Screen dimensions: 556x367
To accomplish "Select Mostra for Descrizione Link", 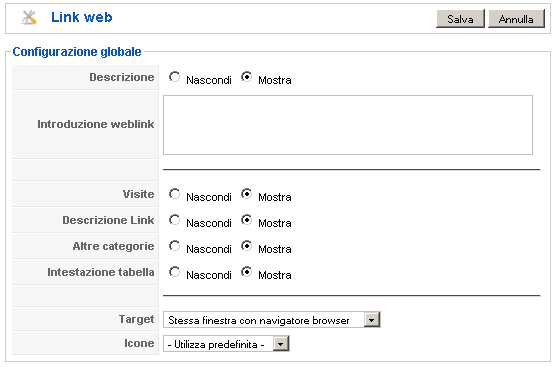I will coord(246,220).
